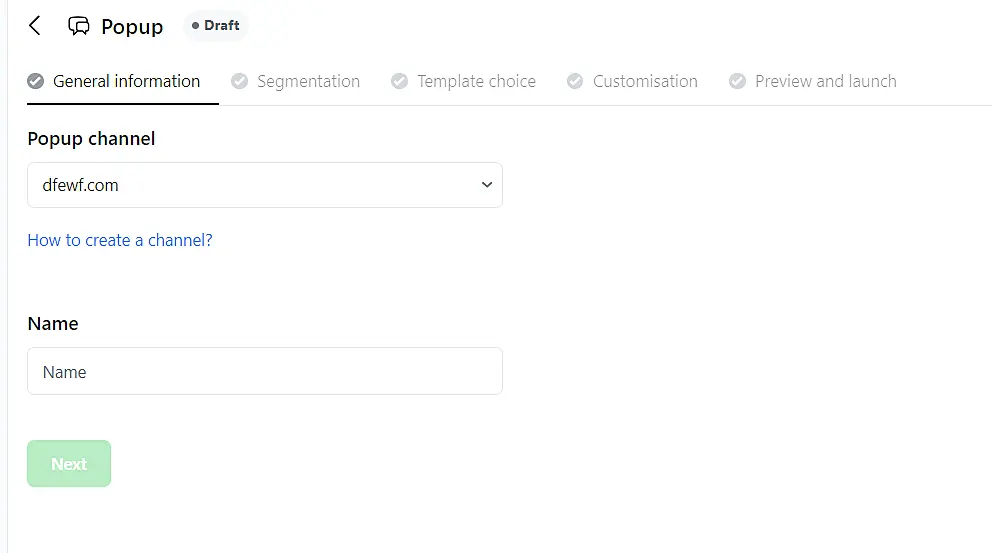Viewport: 992px width, 553px height.
Task: Click the General information checkmark icon
Action: point(36,81)
